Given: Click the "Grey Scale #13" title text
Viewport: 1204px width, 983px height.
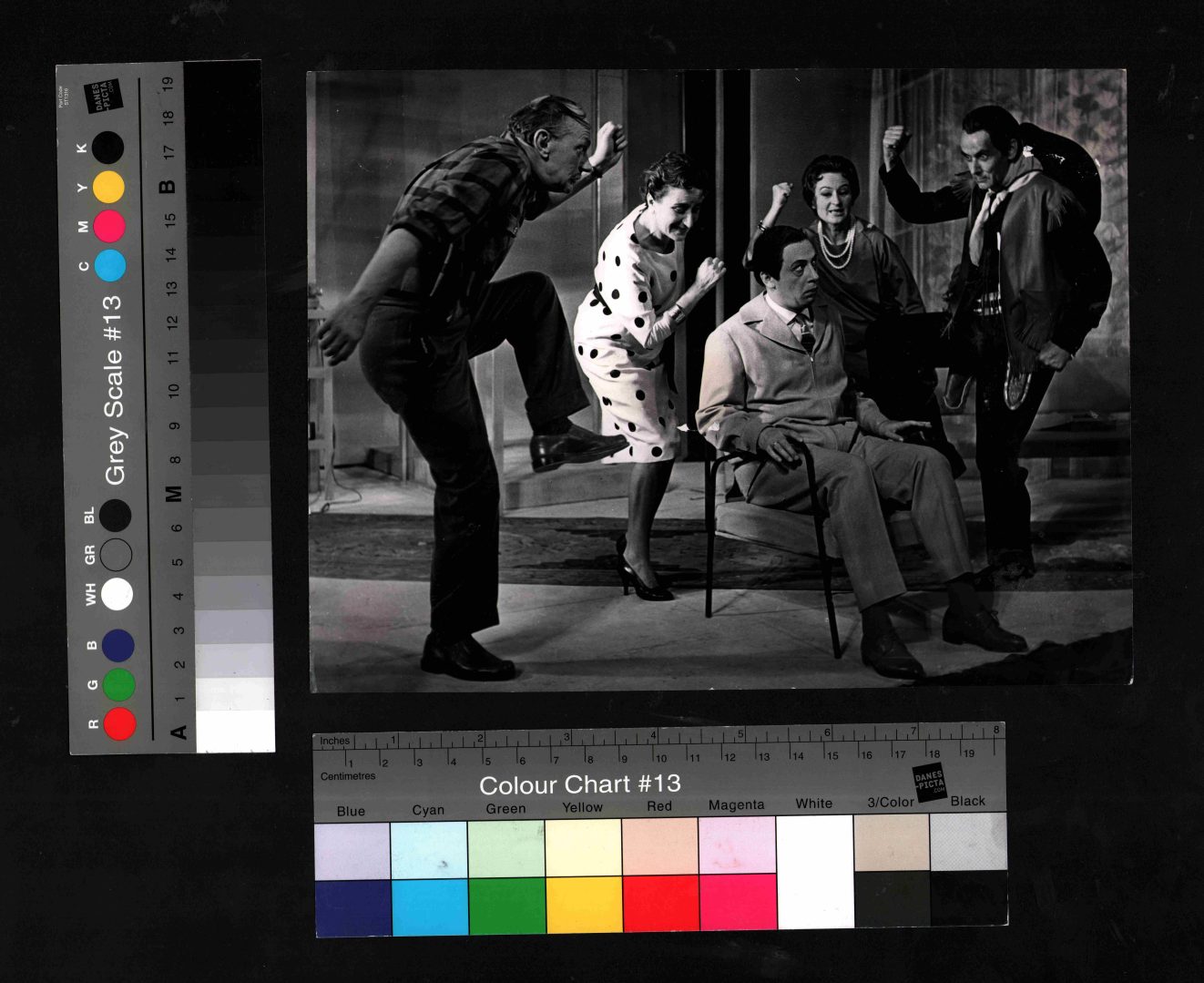Looking at the screenshot, I should point(114,389).
